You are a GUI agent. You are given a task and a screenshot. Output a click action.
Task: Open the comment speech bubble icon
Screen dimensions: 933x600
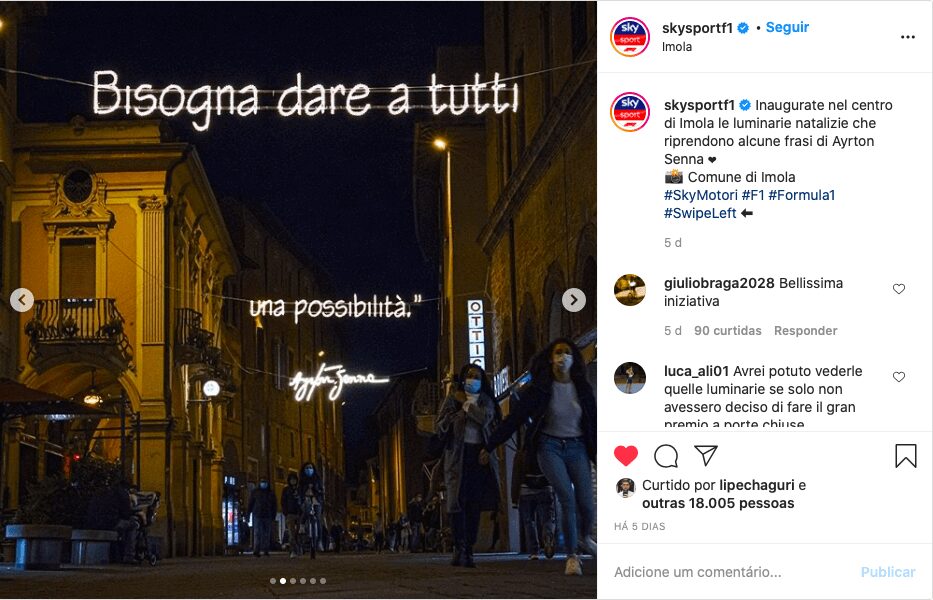(666, 456)
